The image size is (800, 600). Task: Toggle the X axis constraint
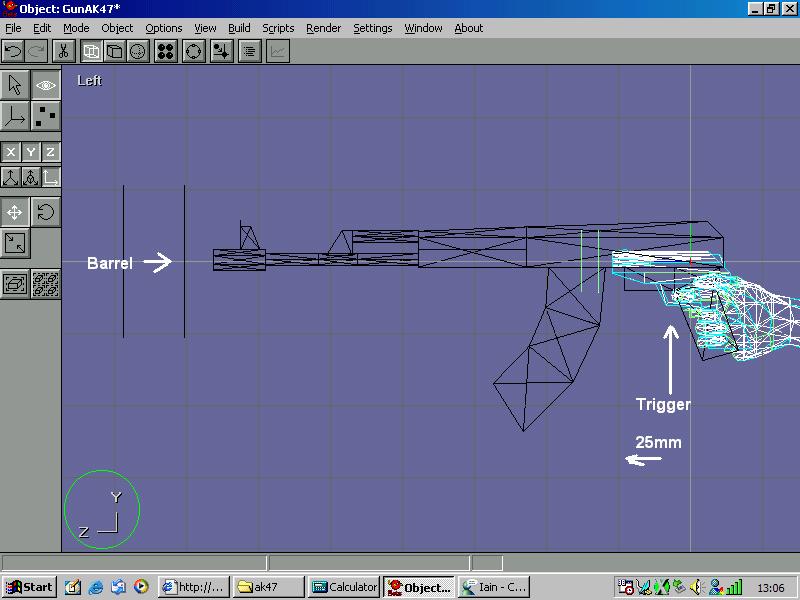click(x=11, y=152)
